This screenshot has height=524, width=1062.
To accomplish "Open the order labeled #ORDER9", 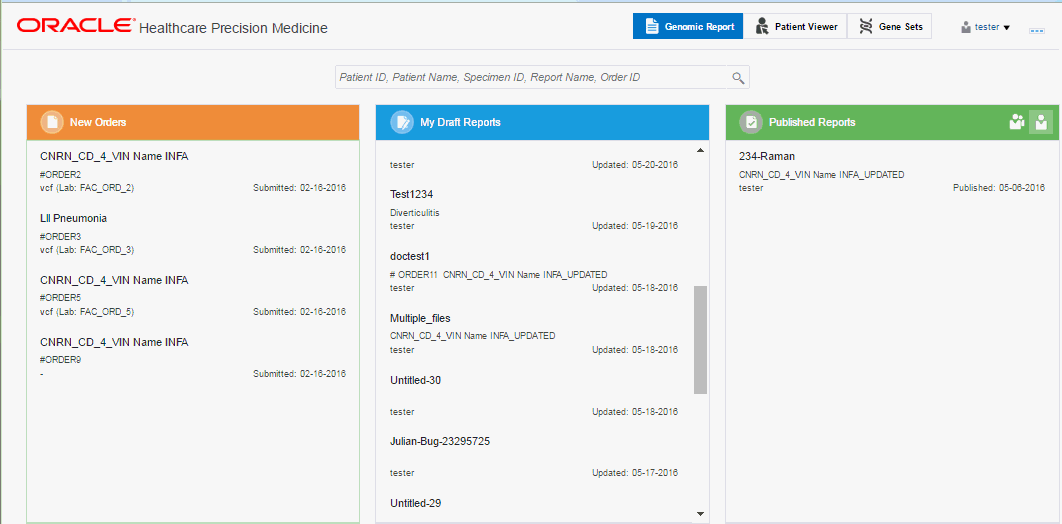I will 193,357.
